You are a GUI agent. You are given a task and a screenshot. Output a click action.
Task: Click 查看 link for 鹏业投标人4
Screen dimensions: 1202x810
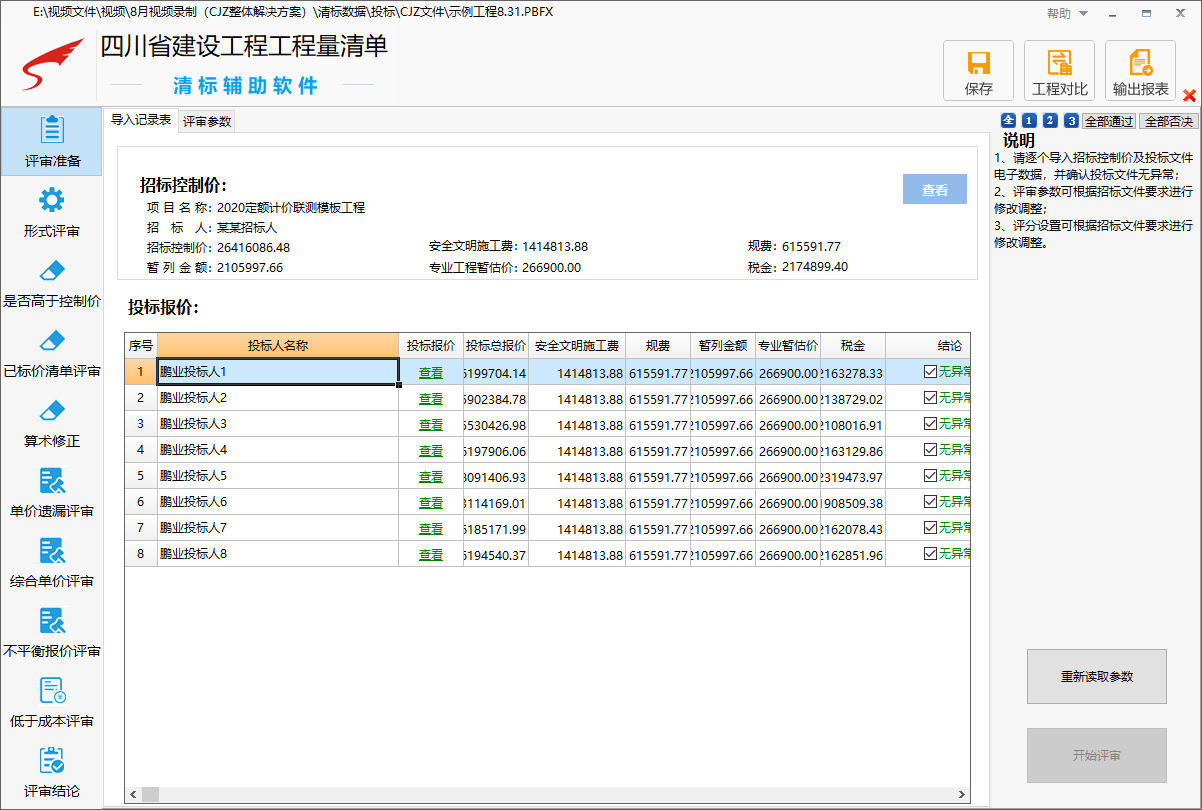[431, 450]
